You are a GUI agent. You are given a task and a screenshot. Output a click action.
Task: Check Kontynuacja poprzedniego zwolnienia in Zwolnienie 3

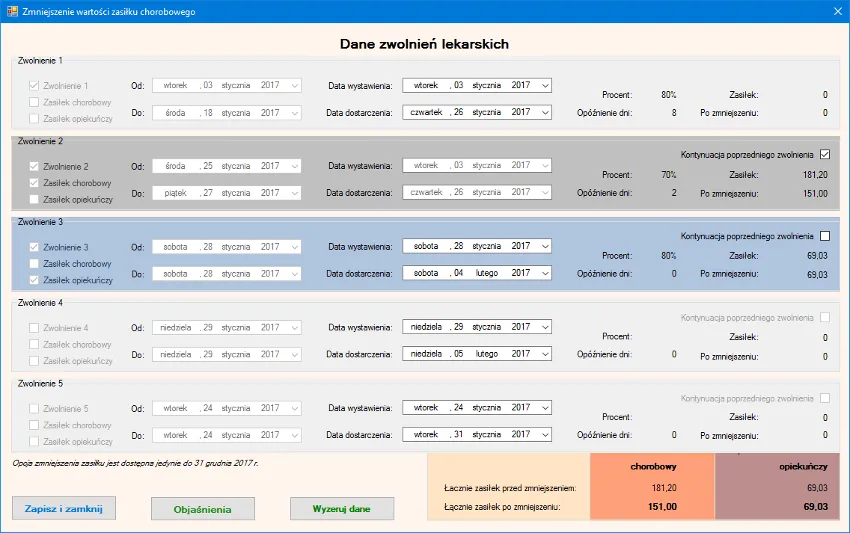tap(825, 236)
